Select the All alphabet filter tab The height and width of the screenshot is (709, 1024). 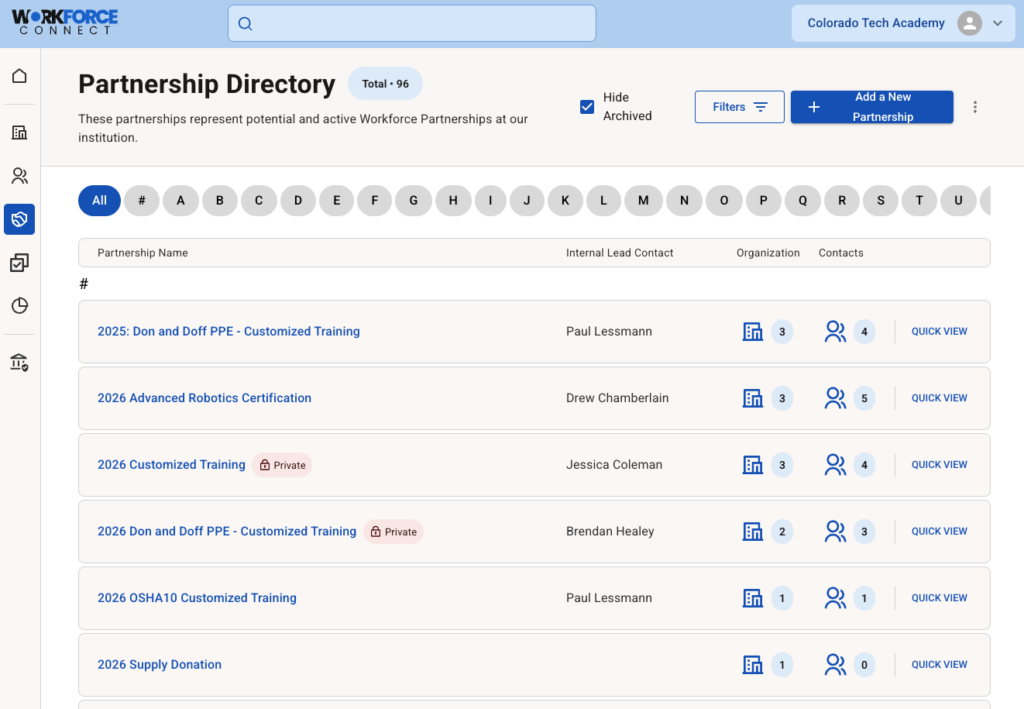(99, 200)
